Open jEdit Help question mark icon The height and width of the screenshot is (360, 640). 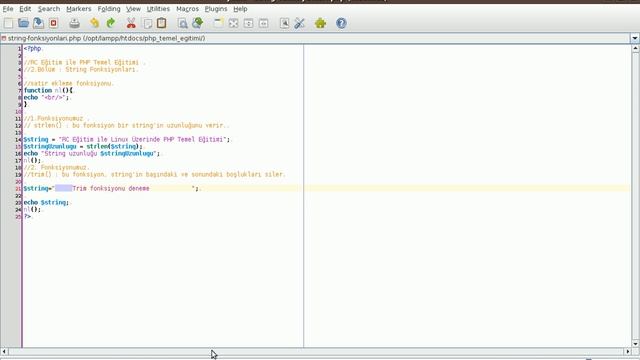(x=341, y=23)
